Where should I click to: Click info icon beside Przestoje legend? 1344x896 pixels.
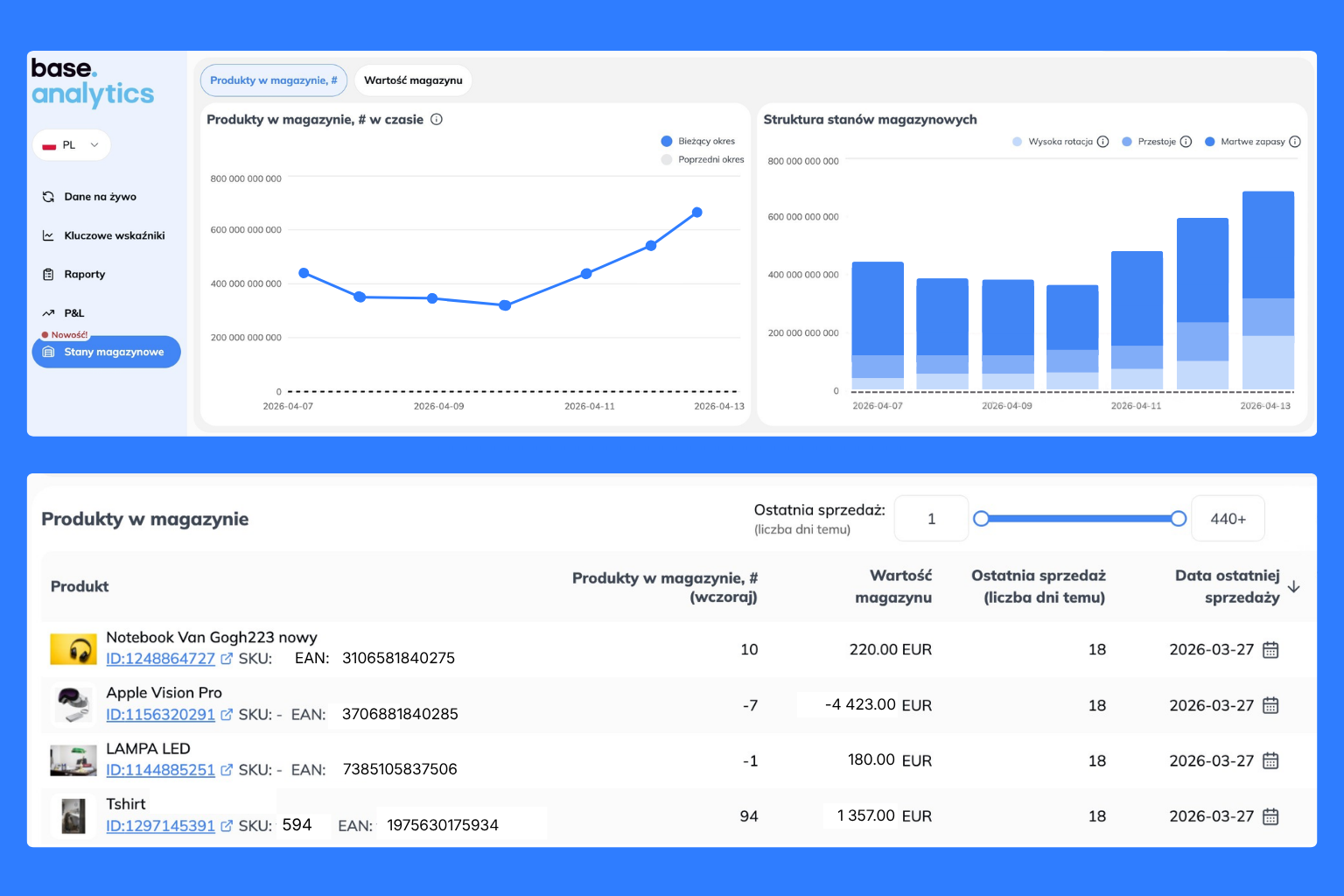click(1186, 142)
